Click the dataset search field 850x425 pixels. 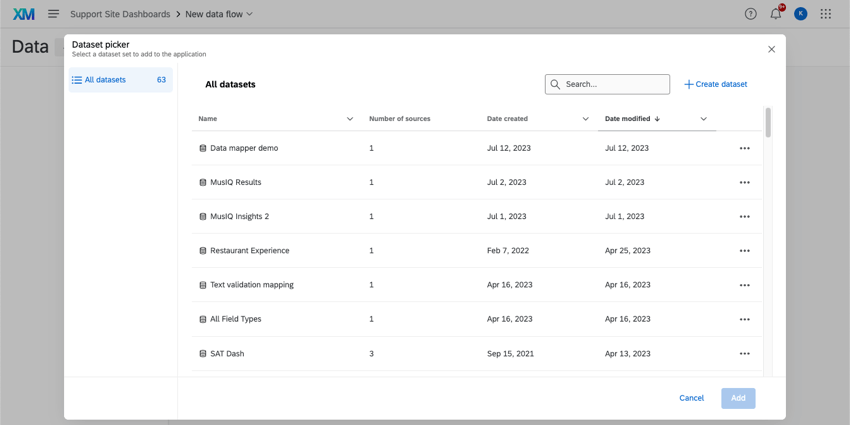point(613,84)
